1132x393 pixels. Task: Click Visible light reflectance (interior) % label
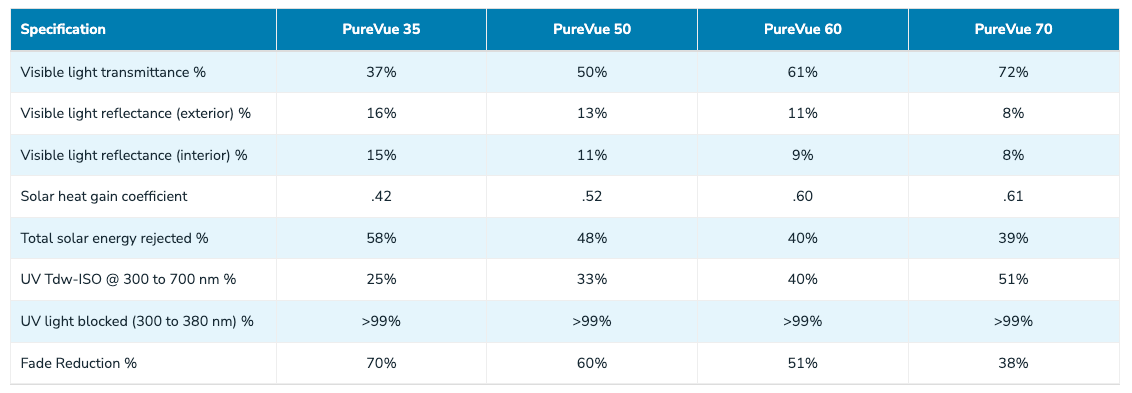[134, 155]
